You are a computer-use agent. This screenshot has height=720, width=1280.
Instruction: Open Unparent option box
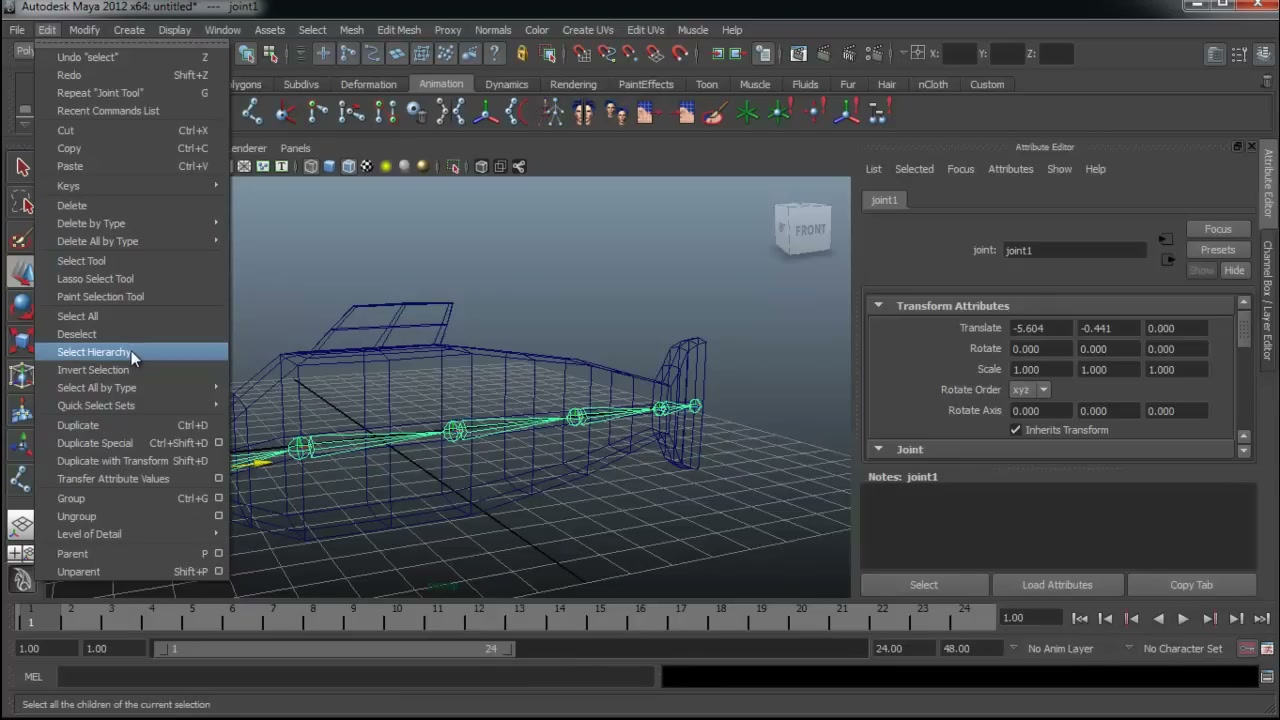point(218,572)
